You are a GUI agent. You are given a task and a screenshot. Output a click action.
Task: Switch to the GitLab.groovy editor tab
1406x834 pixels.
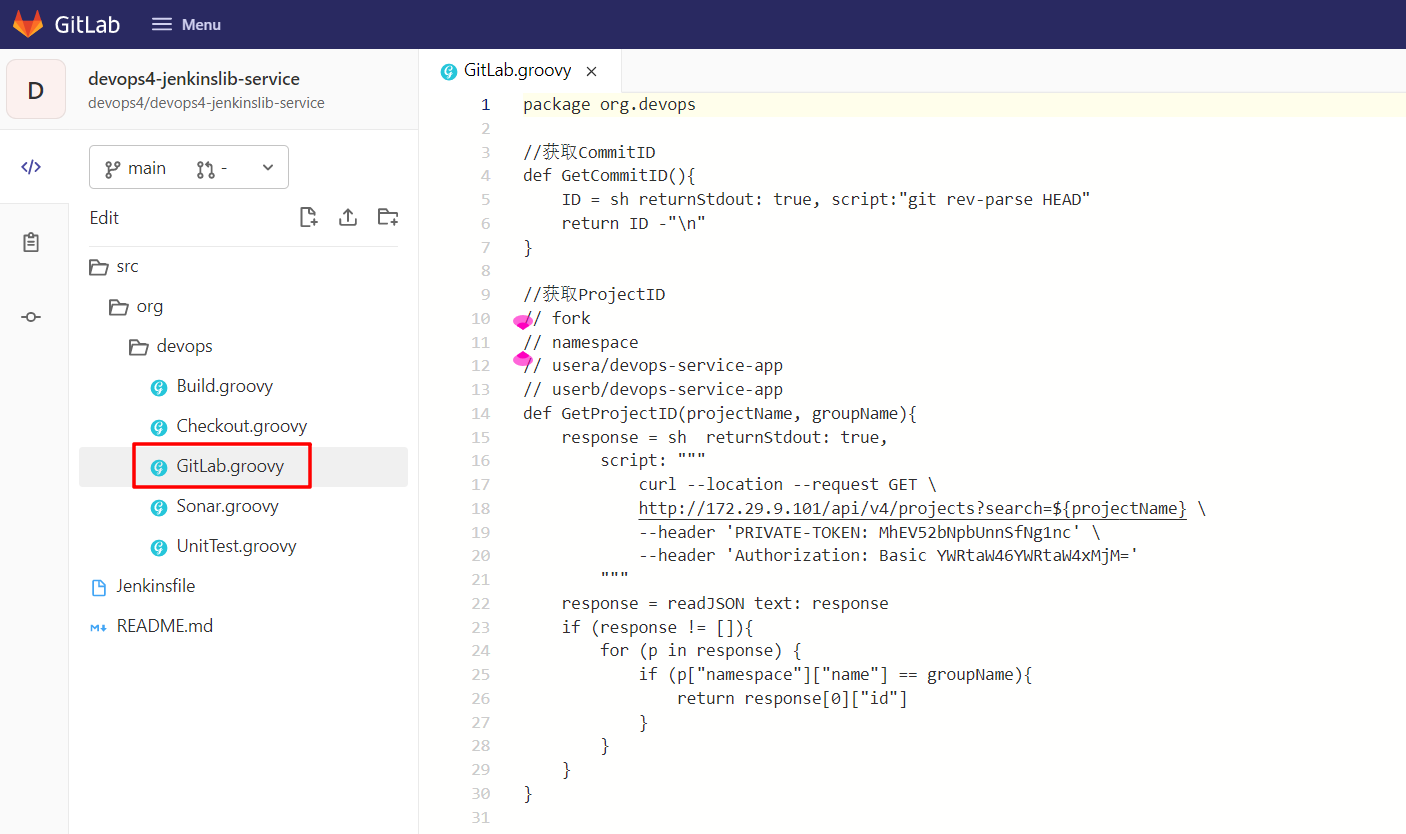click(520, 71)
